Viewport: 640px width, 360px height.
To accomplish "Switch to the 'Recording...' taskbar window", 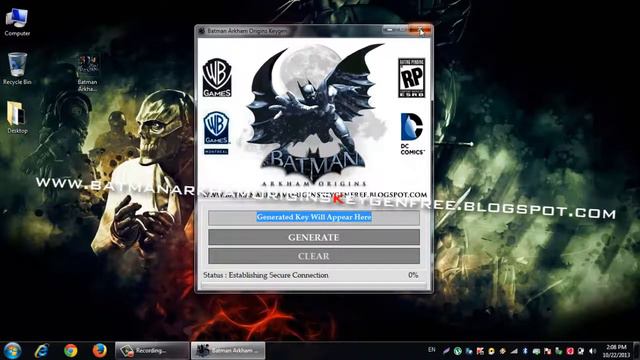I will (152, 351).
